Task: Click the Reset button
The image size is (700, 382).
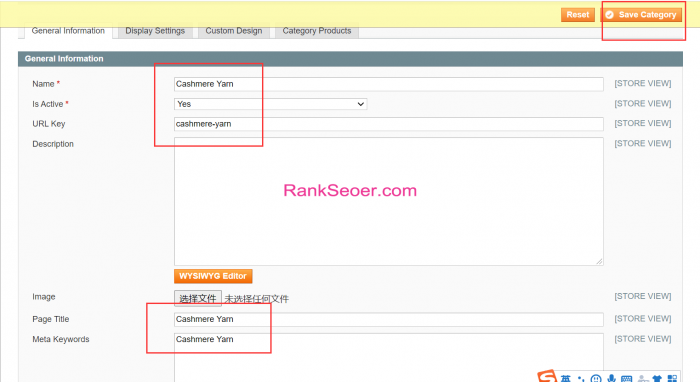Action: coord(578,15)
